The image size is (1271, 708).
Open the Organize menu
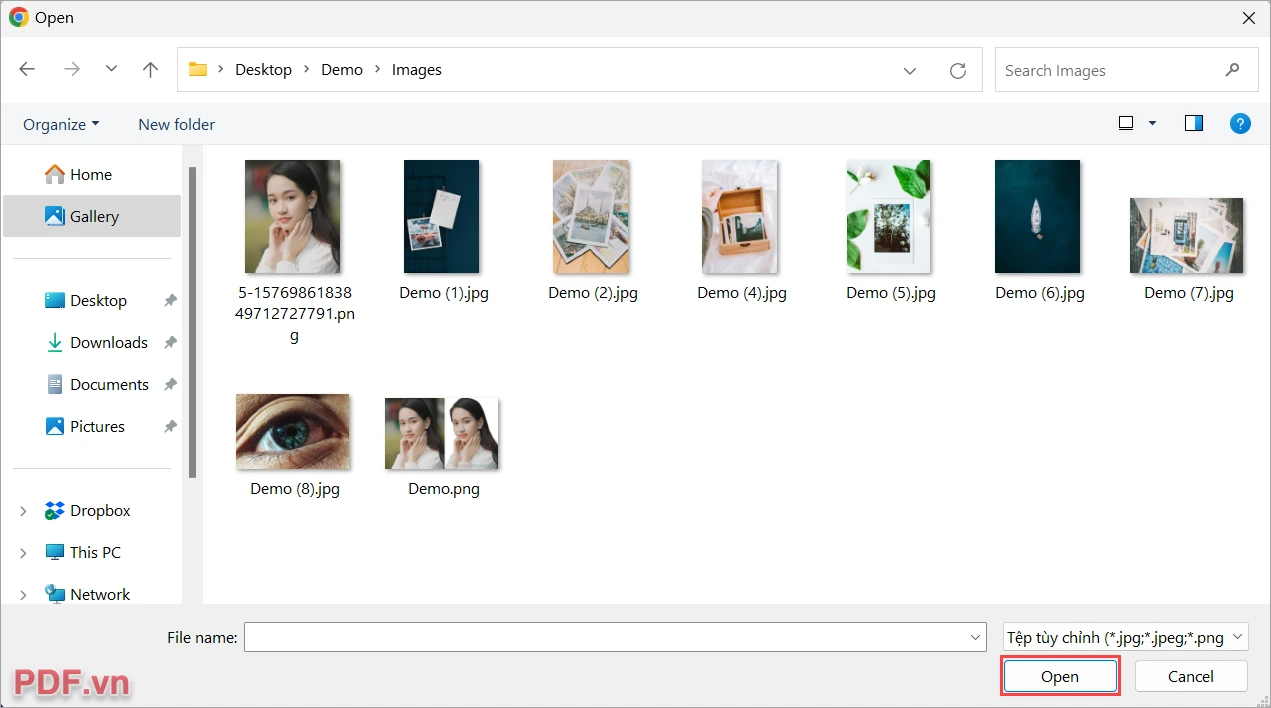[x=61, y=124]
